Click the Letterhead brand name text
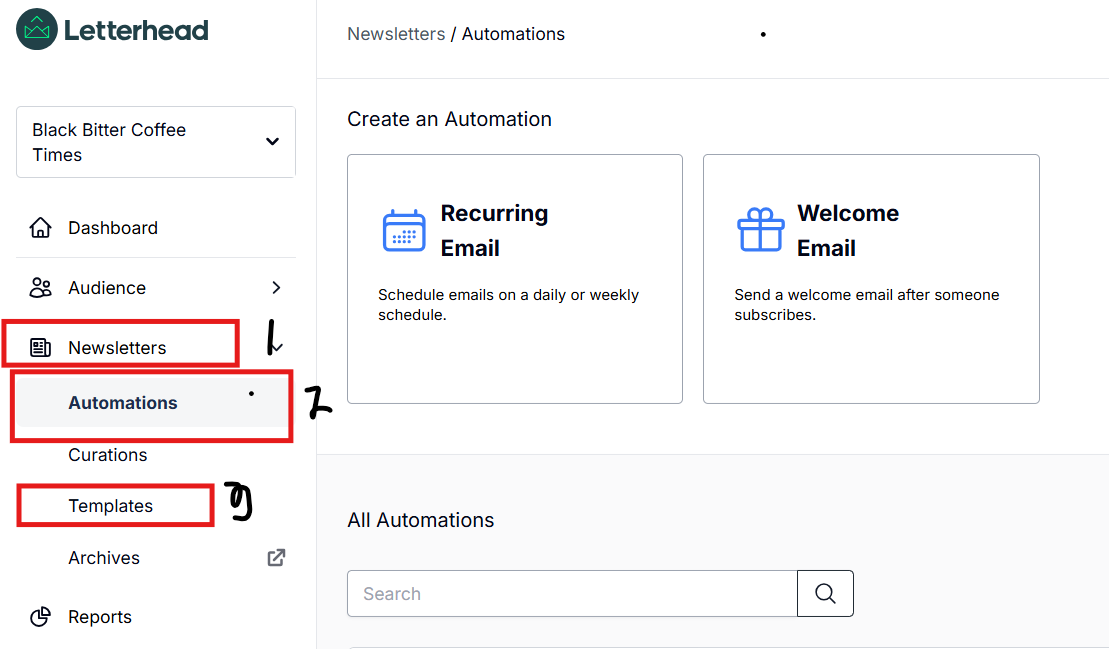Image resolution: width=1109 pixels, height=649 pixels. (137, 30)
